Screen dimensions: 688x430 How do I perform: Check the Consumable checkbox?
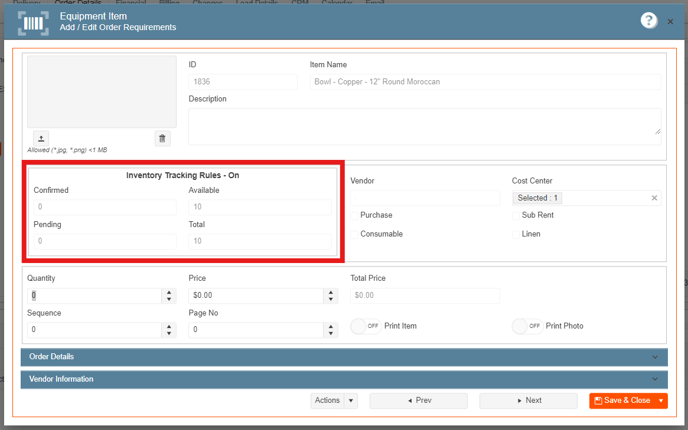pyautogui.click(x=355, y=234)
